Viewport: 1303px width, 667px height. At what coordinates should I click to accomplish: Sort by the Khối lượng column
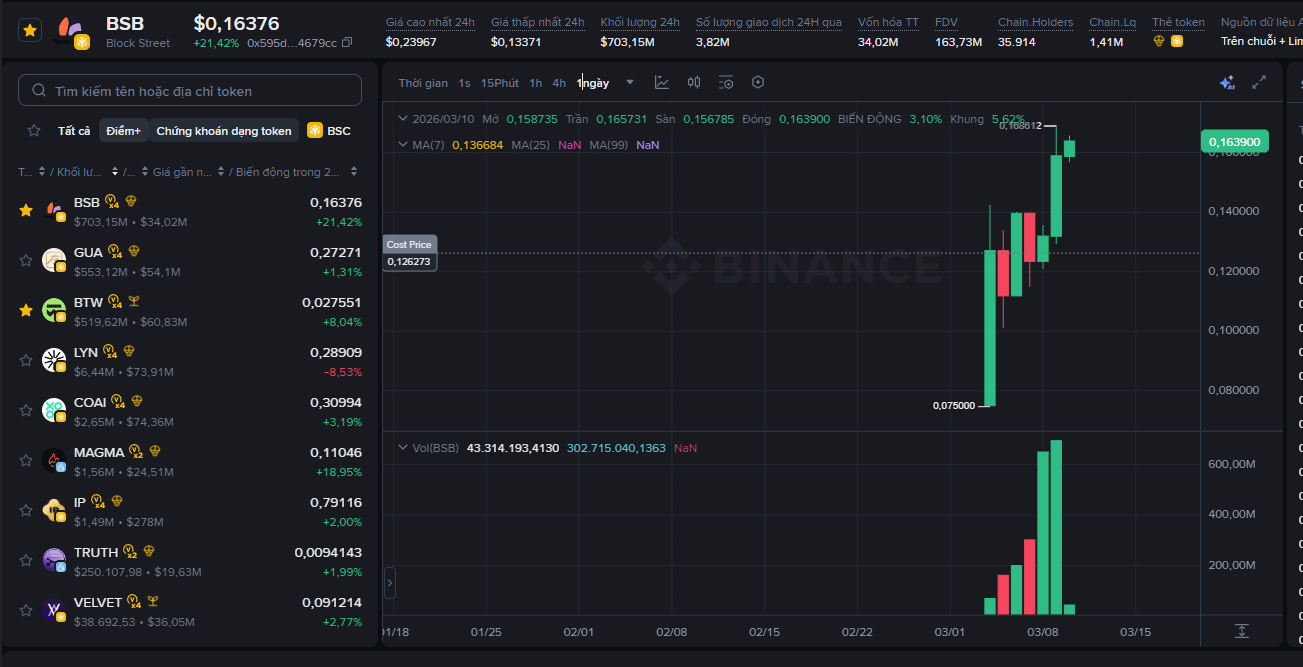[x=87, y=172]
